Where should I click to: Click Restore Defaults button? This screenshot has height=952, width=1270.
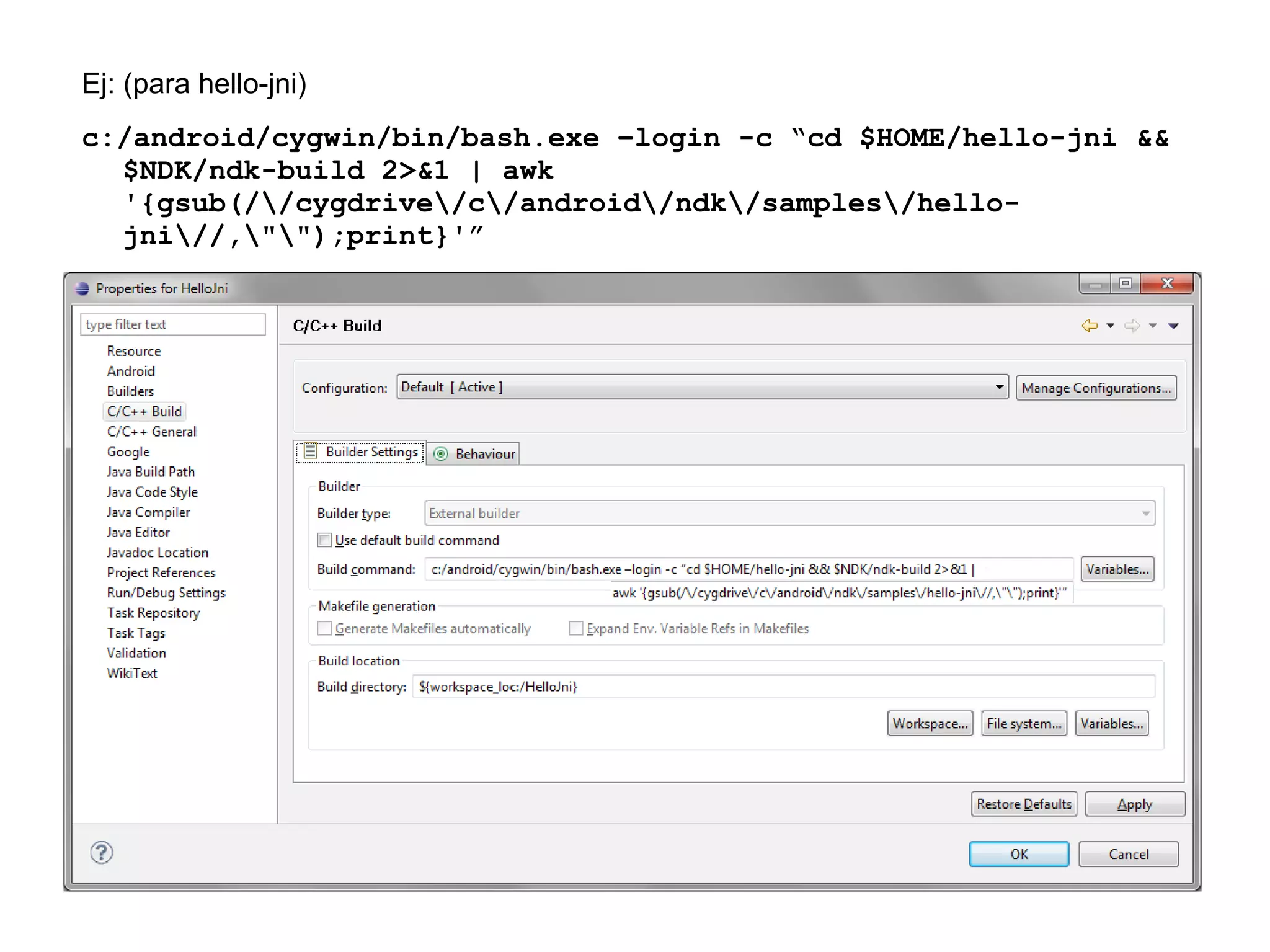coord(1024,804)
